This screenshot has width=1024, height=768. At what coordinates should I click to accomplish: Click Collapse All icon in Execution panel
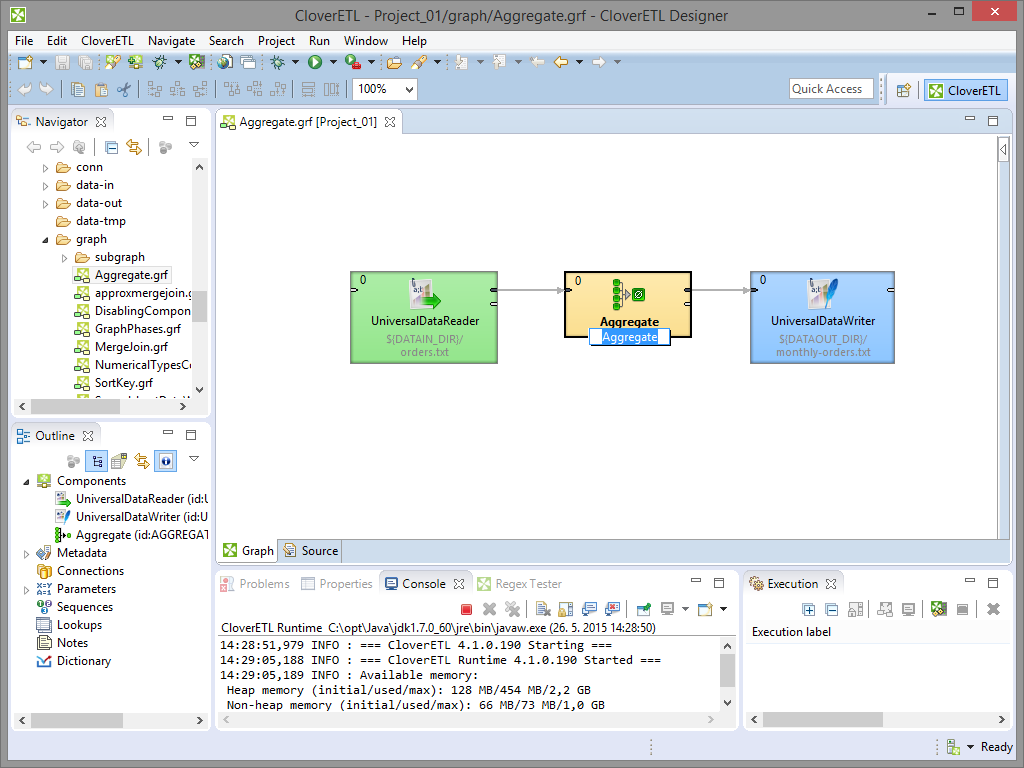pyautogui.click(x=831, y=609)
